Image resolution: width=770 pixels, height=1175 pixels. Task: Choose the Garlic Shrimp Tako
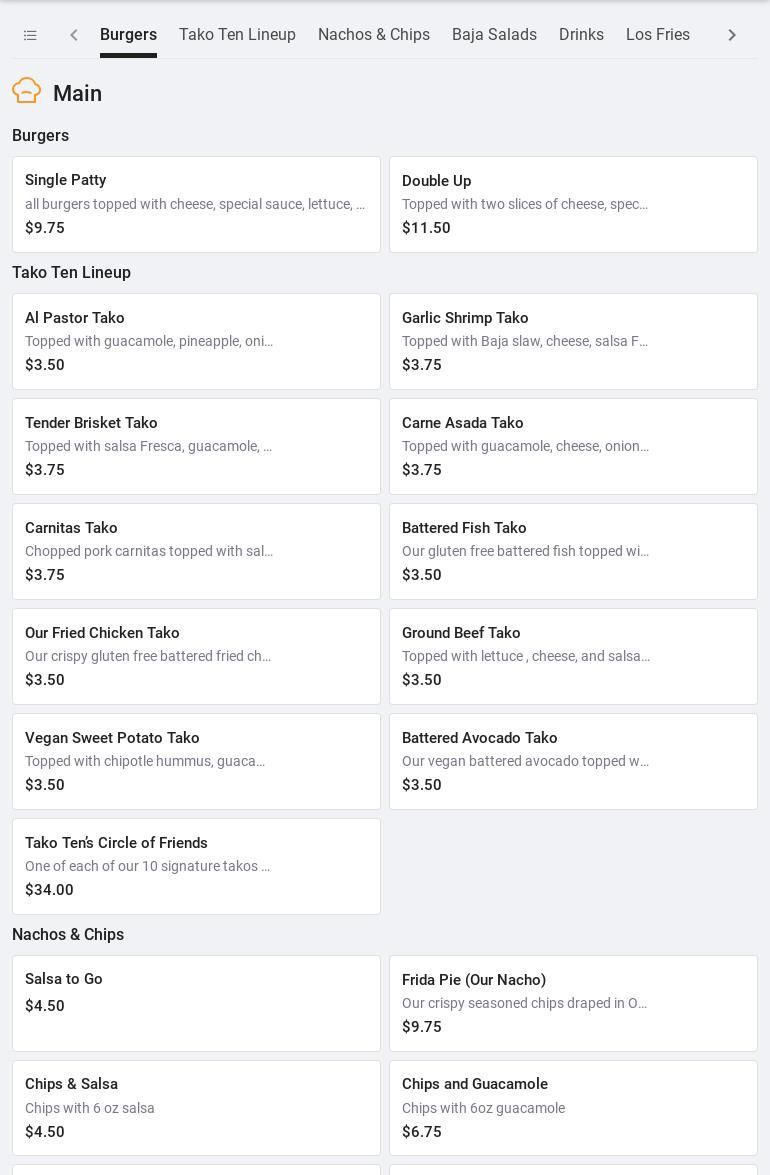click(573, 341)
